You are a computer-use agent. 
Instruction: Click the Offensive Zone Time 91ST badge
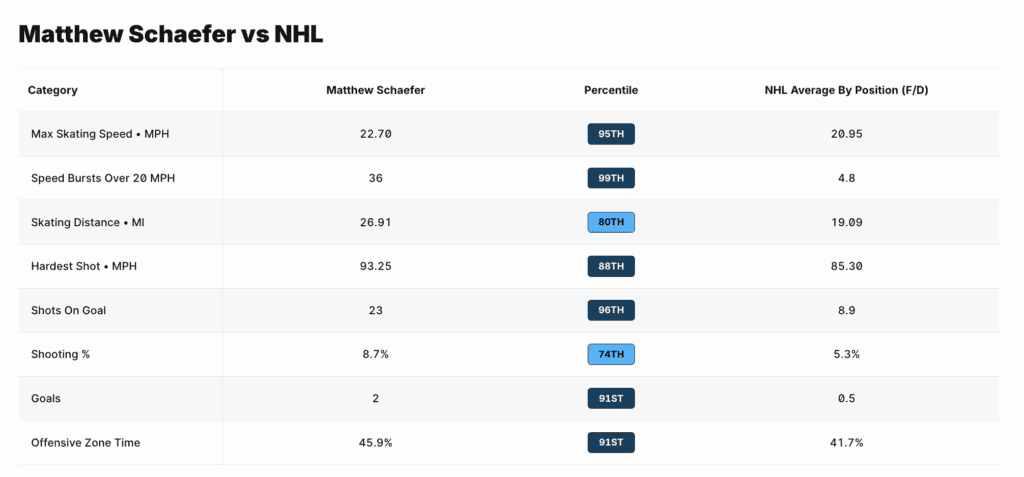click(611, 442)
